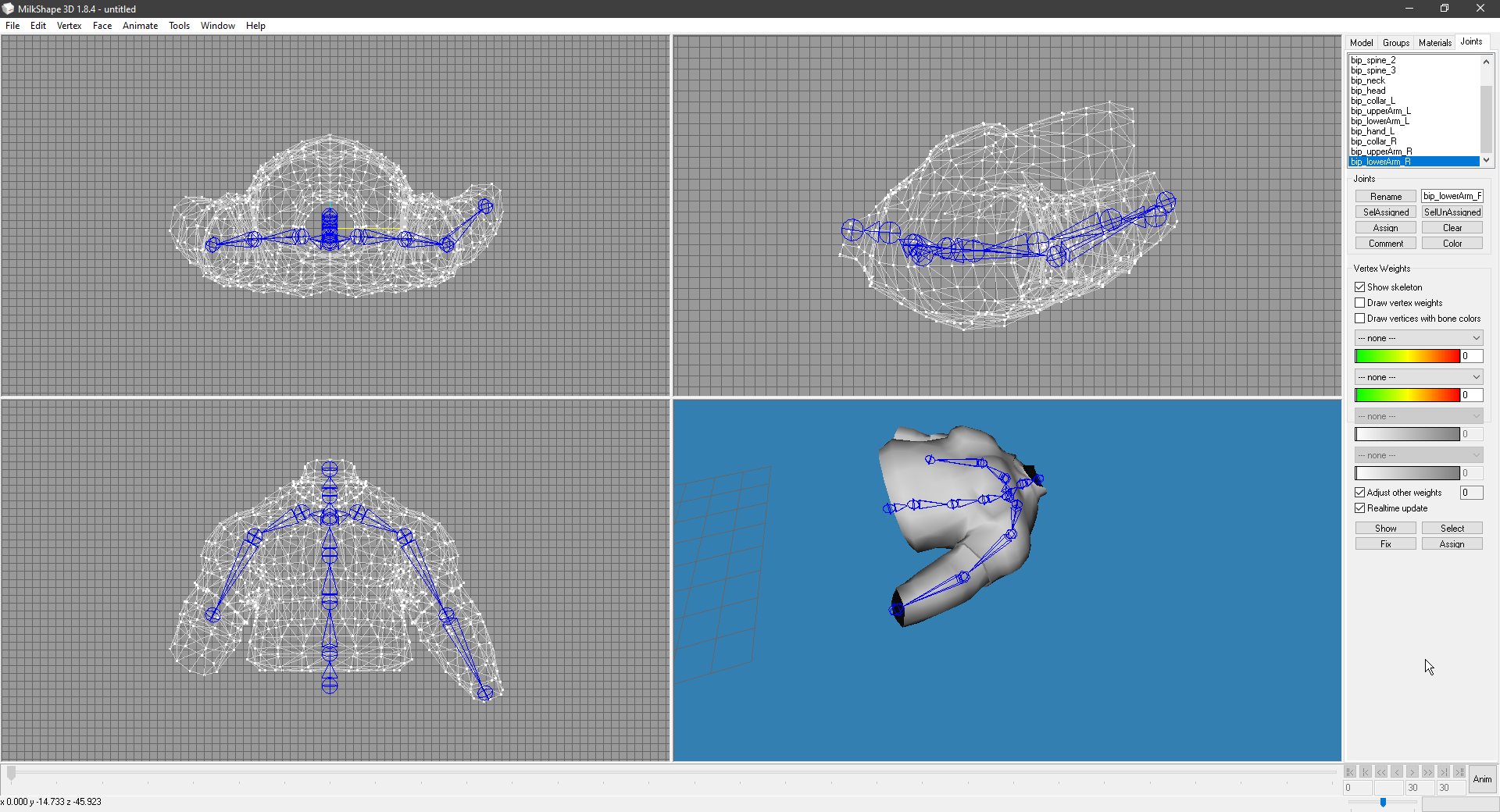Click Assign button in Vertex Weights section
This screenshot has width=1500, height=812.
tap(1452, 544)
